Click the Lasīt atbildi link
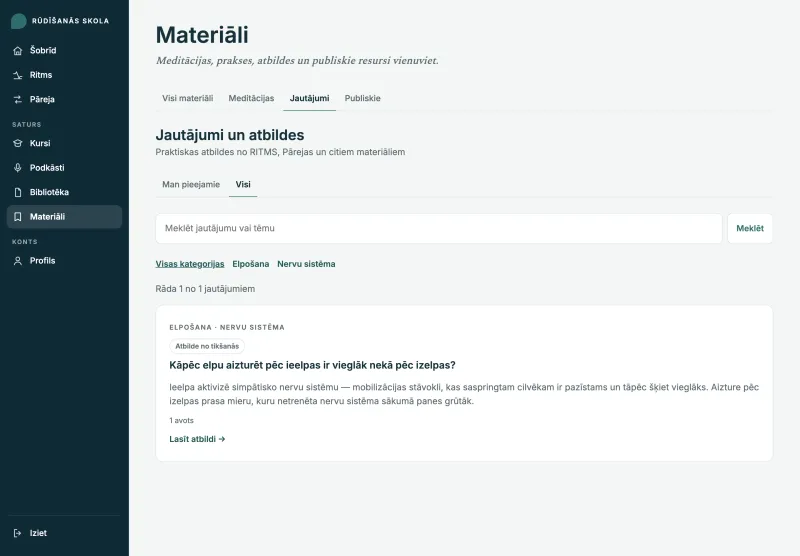The height and width of the screenshot is (556, 800). pyautogui.click(x=197, y=439)
